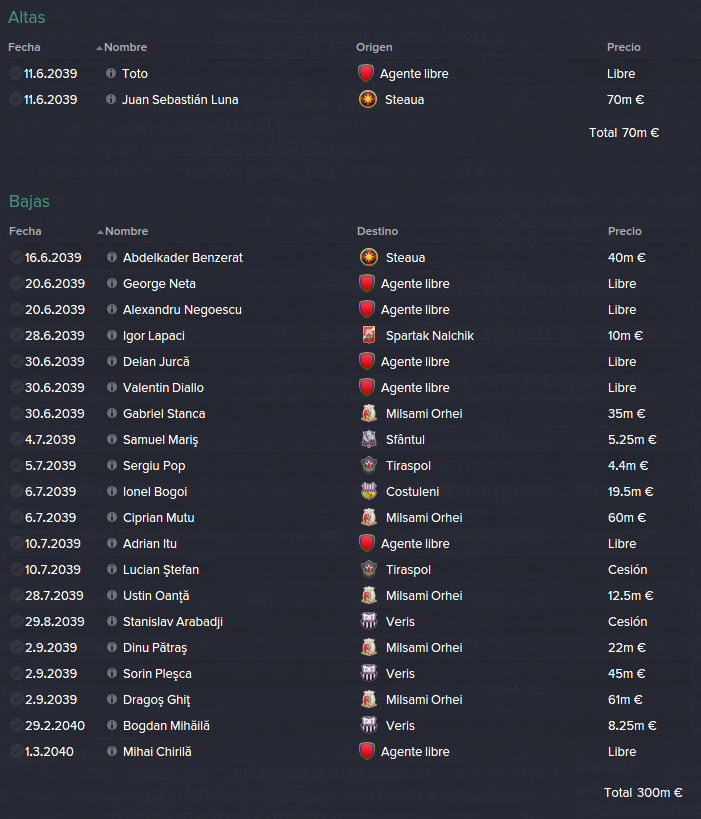Click Steaua club badge in Altas list
The image size is (701, 819).
[x=368, y=99]
